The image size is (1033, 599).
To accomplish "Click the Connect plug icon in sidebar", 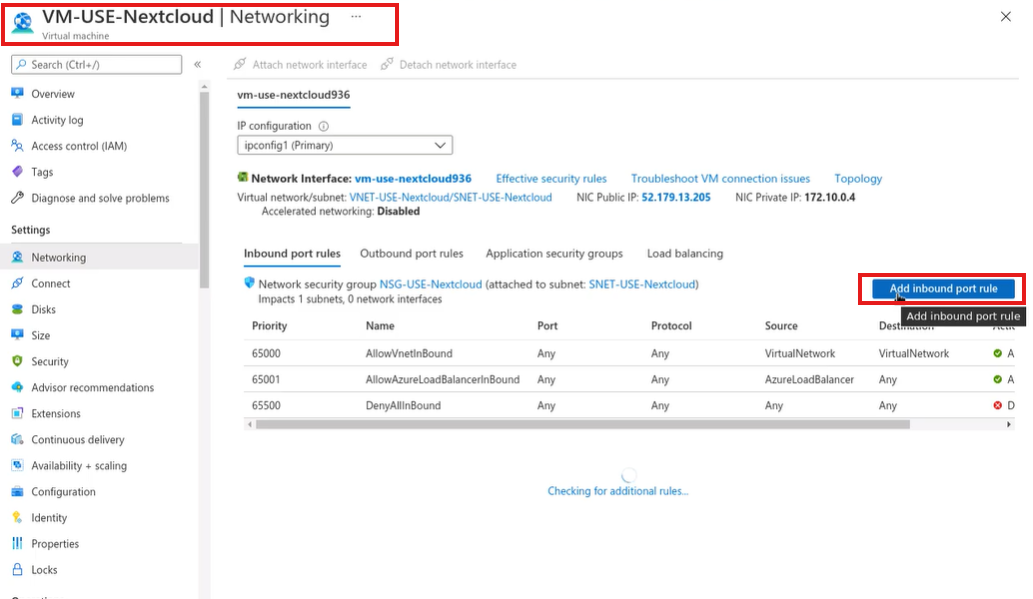I will (x=18, y=283).
